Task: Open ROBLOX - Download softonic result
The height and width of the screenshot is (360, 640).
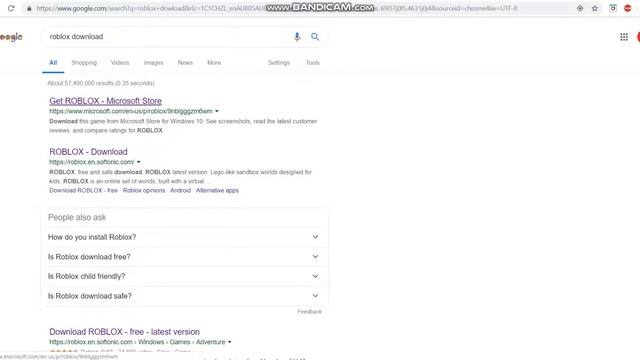Action: [x=88, y=152]
